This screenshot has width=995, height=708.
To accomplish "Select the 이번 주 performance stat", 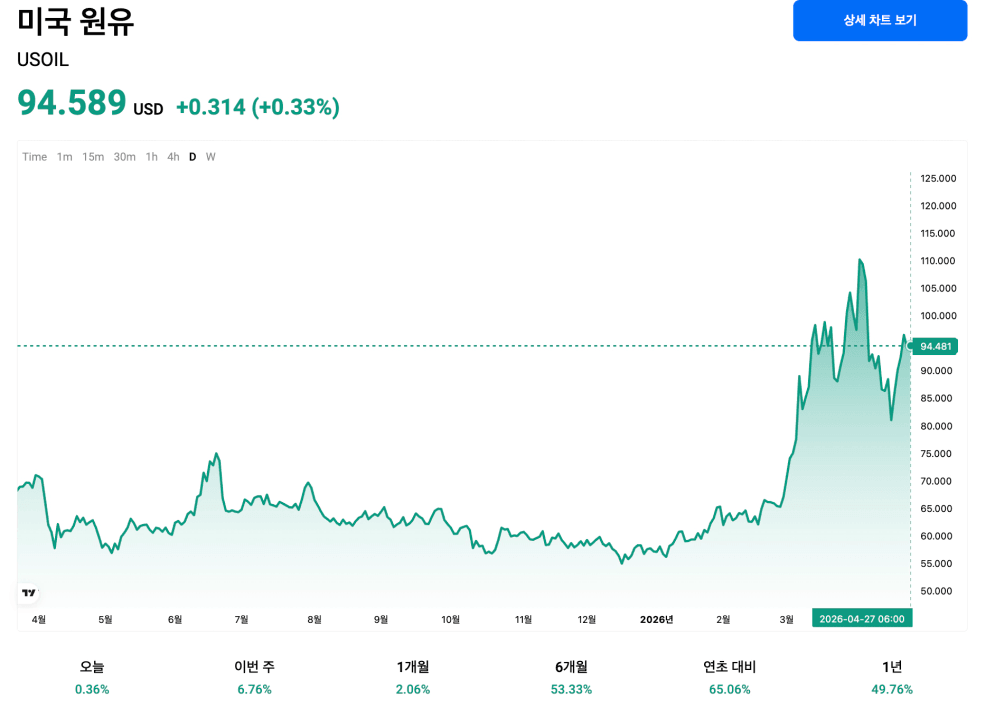I will tap(254, 678).
